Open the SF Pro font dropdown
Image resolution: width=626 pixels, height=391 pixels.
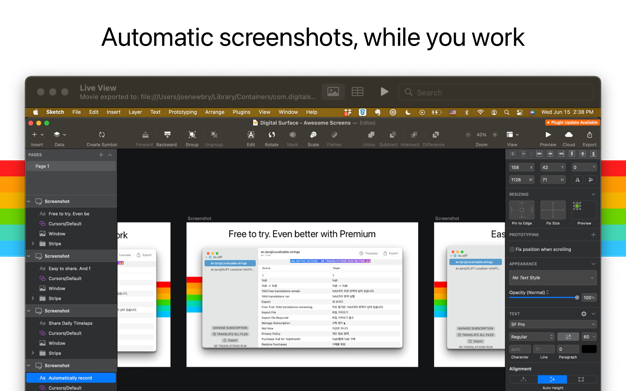pos(553,324)
